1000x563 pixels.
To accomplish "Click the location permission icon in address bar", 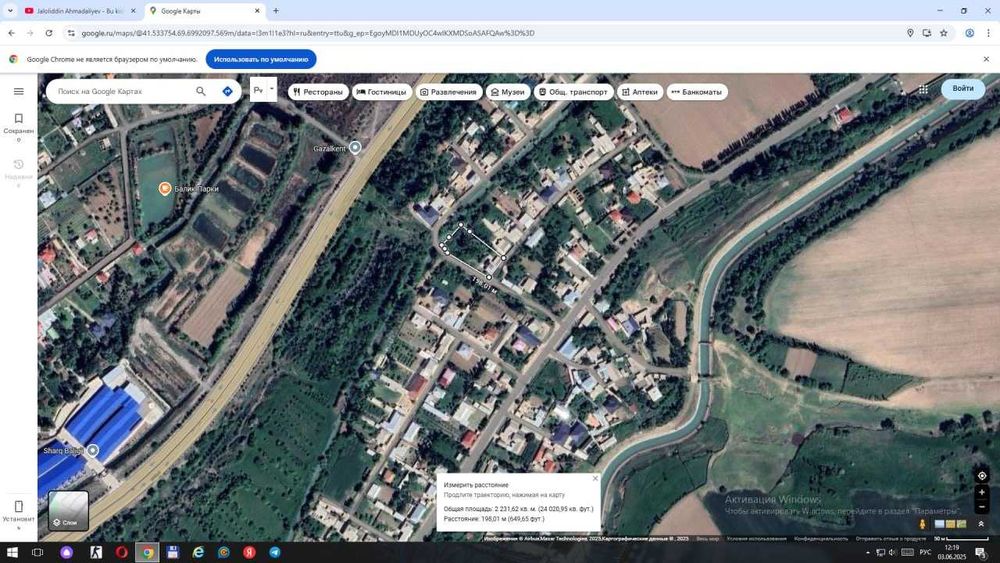I will coord(910,33).
